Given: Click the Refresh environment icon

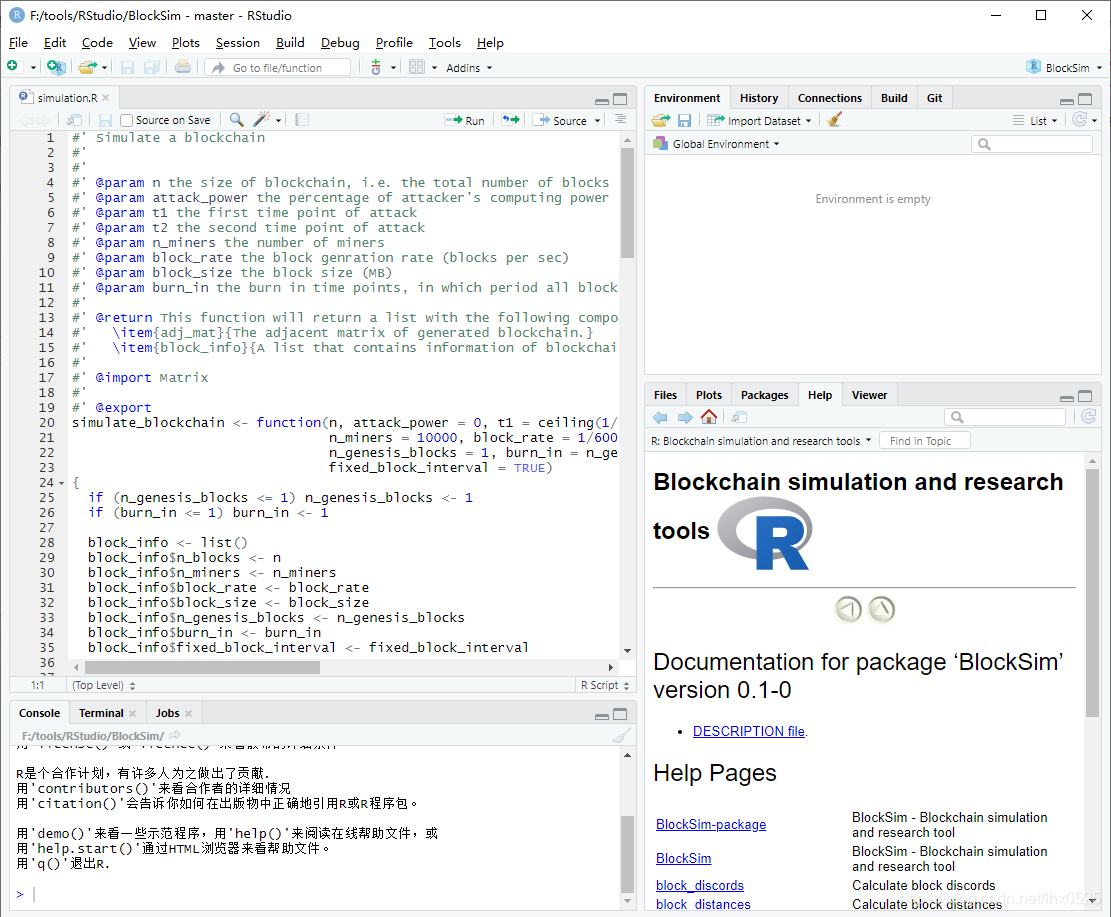Looking at the screenshot, I should (x=1079, y=120).
